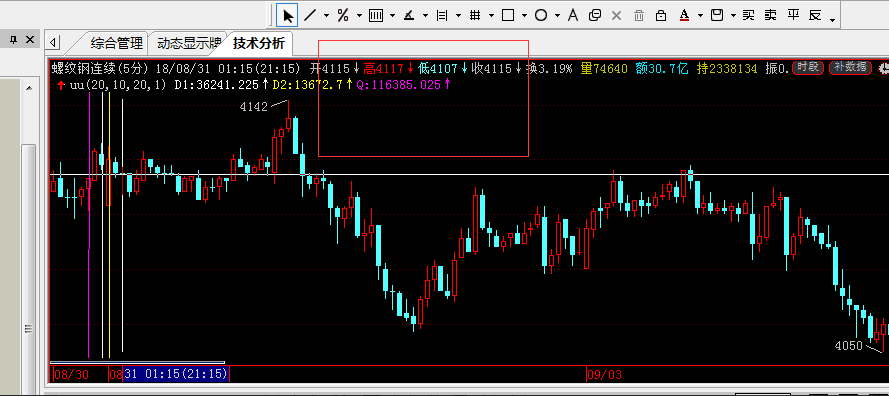Click the 4142 high price label
The width and height of the screenshot is (889, 396).
pyautogui.click(x=253, y=107)
